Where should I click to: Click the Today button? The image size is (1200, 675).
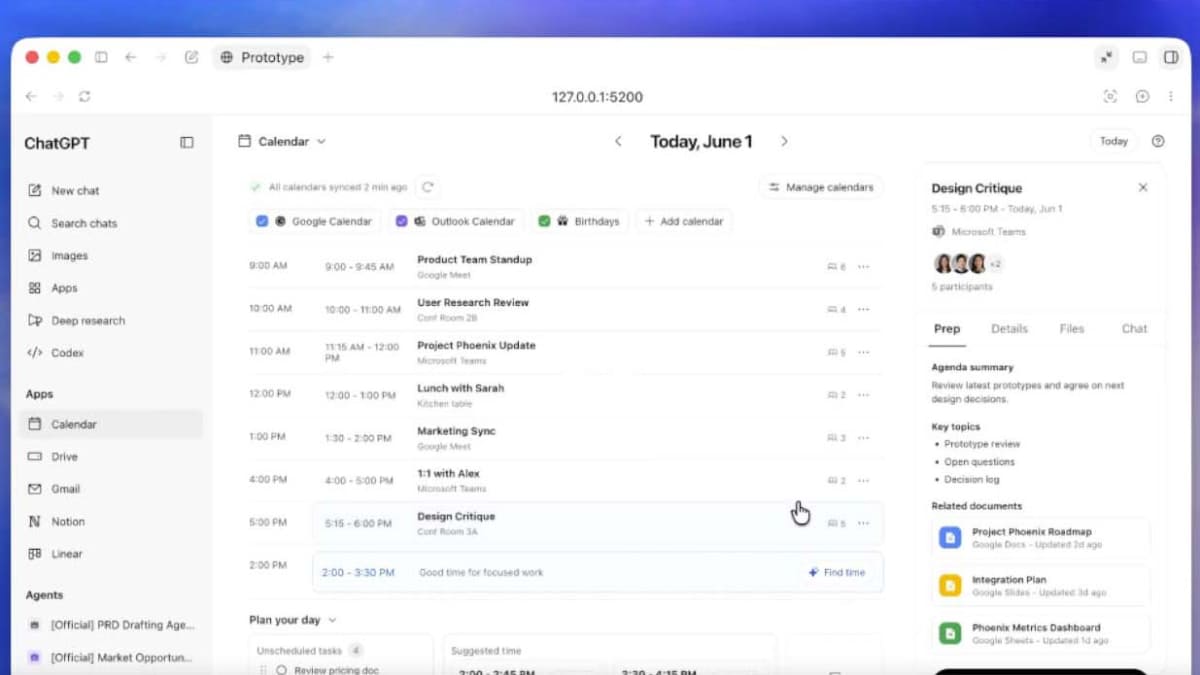(x=1113, y=142)
